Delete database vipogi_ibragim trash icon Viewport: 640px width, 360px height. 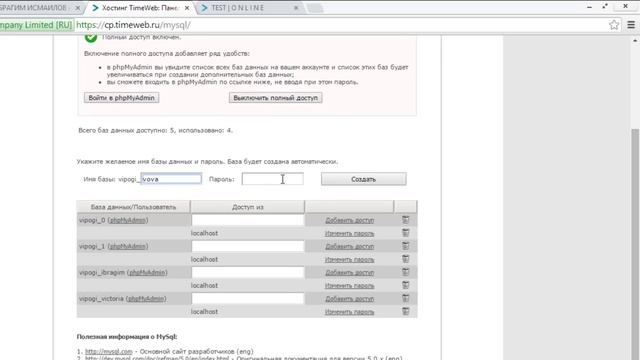(405, 272)
